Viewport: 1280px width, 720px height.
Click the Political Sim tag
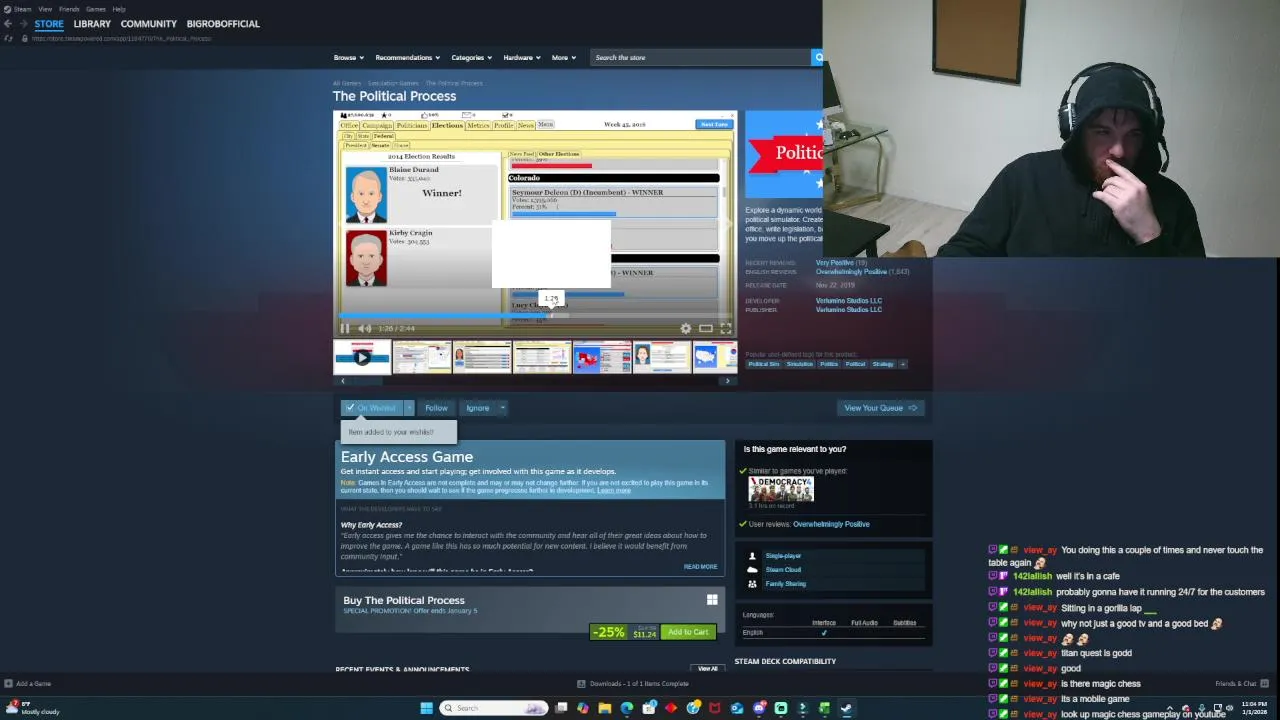[x=763, y=364]
